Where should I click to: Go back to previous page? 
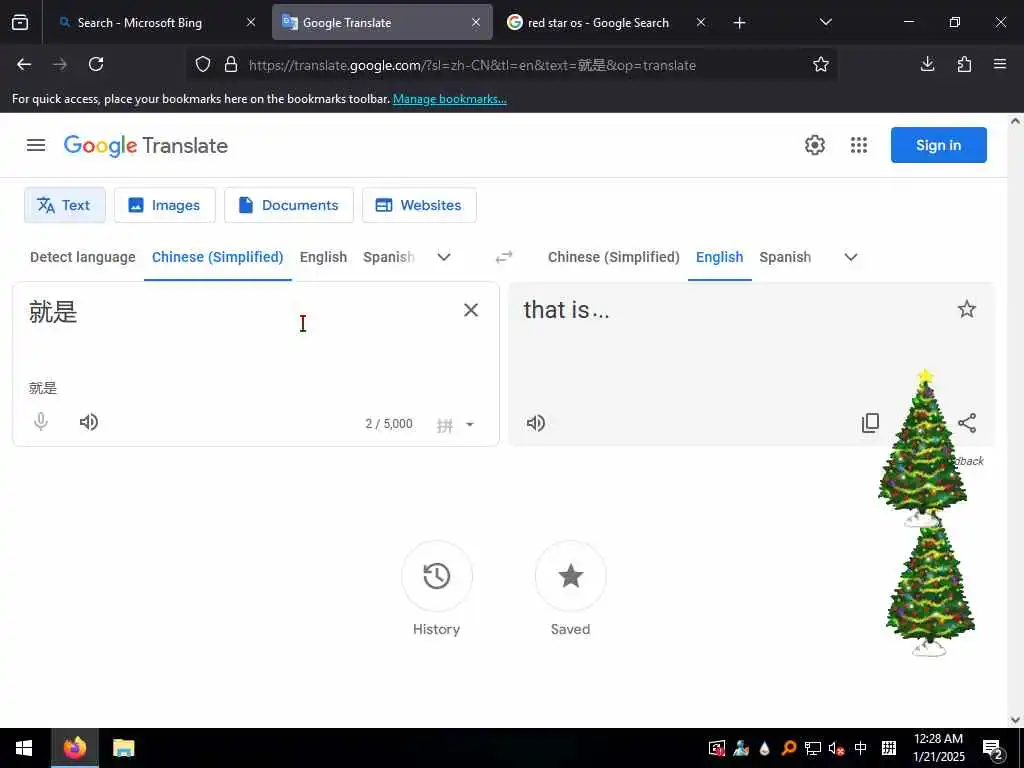[x=24, y=64]
